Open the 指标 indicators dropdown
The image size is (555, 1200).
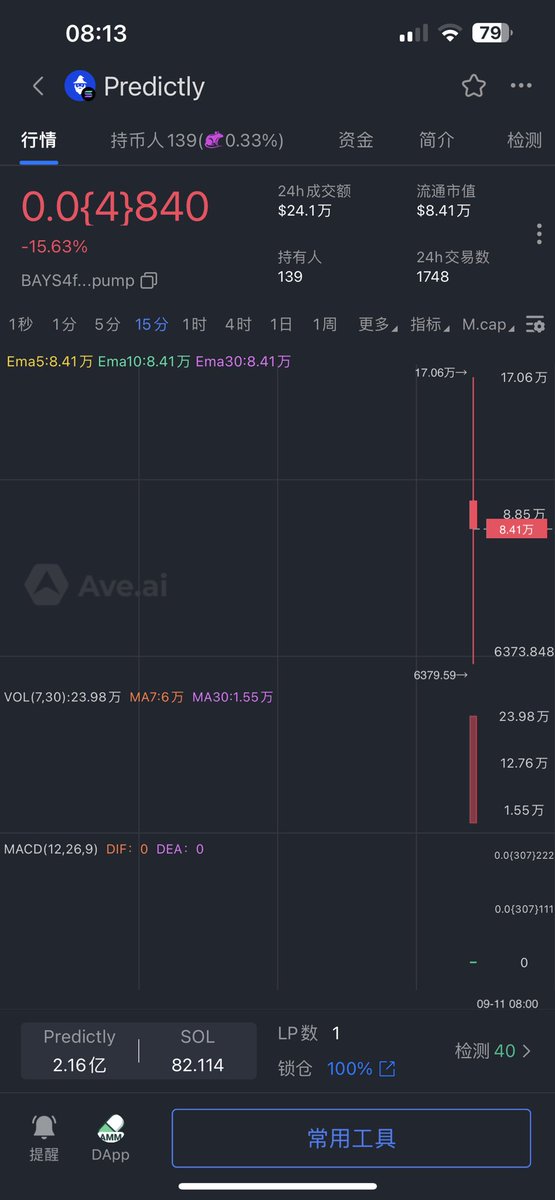pos(430,324)
